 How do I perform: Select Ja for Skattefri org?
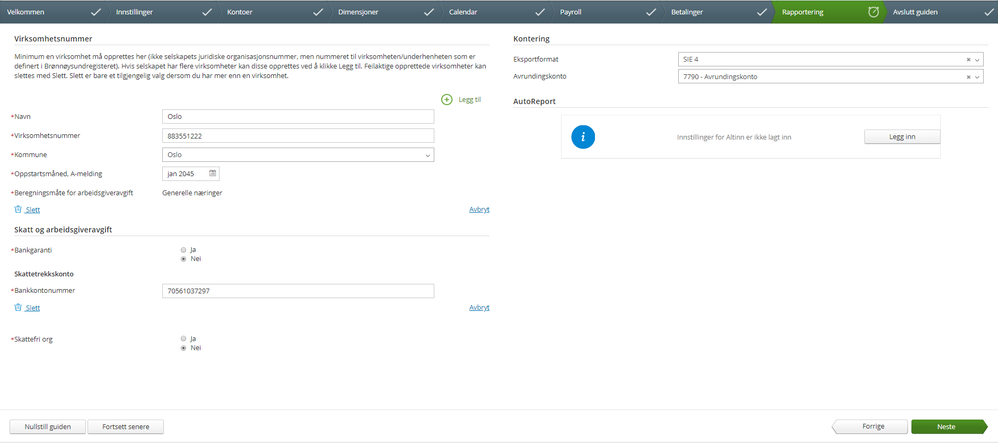click(183, 339)
